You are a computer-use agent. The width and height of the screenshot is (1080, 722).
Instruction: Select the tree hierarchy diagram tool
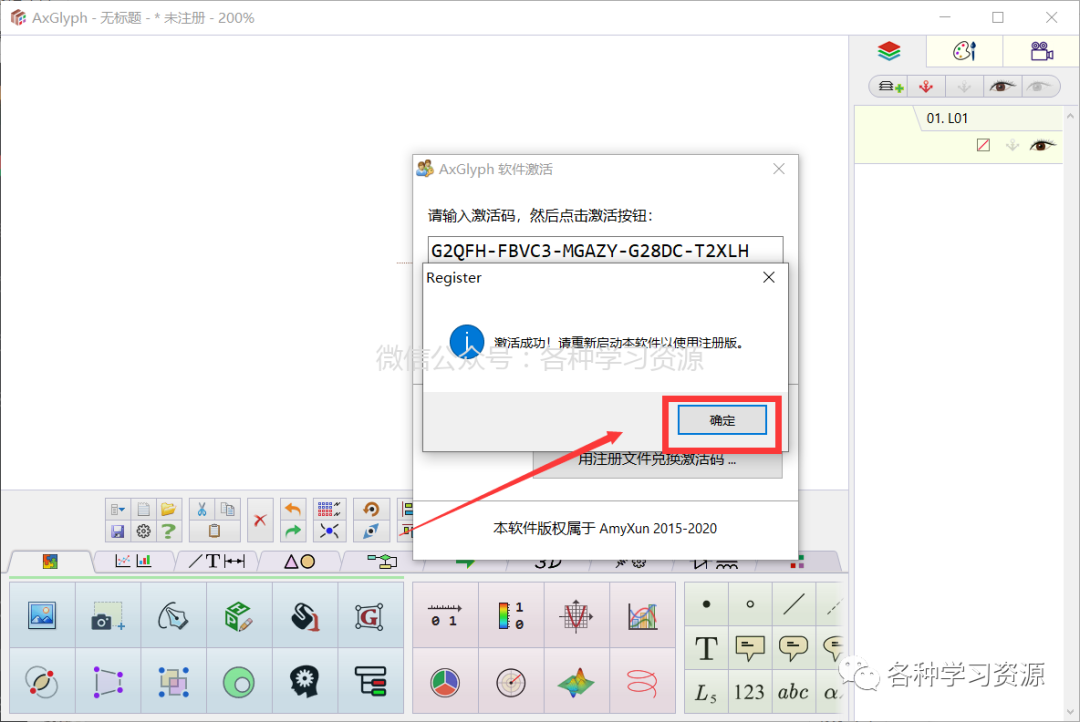click(370, 682)
